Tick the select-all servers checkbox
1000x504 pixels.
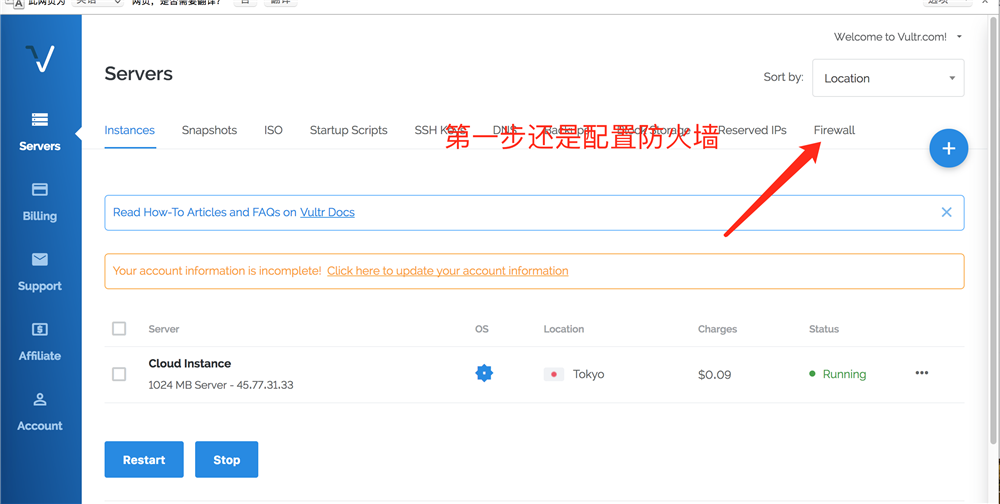click(x=119, y=329)
